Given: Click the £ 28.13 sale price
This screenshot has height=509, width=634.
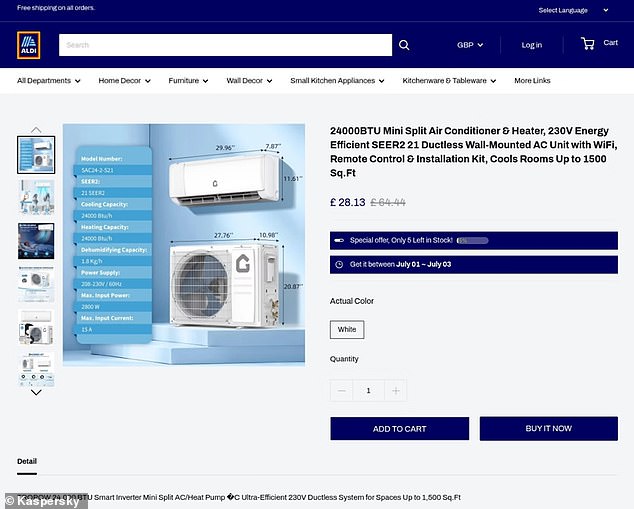Looking at the screenshot, I should click(x=348, y=202).
